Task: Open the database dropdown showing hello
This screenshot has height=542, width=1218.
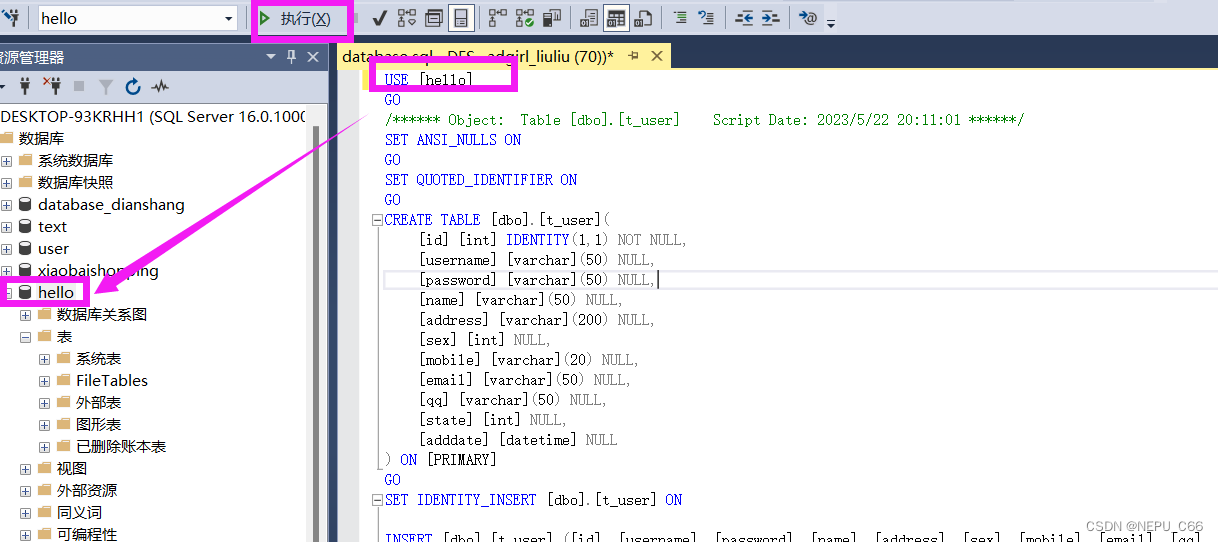Action: (x=229, y=18)
